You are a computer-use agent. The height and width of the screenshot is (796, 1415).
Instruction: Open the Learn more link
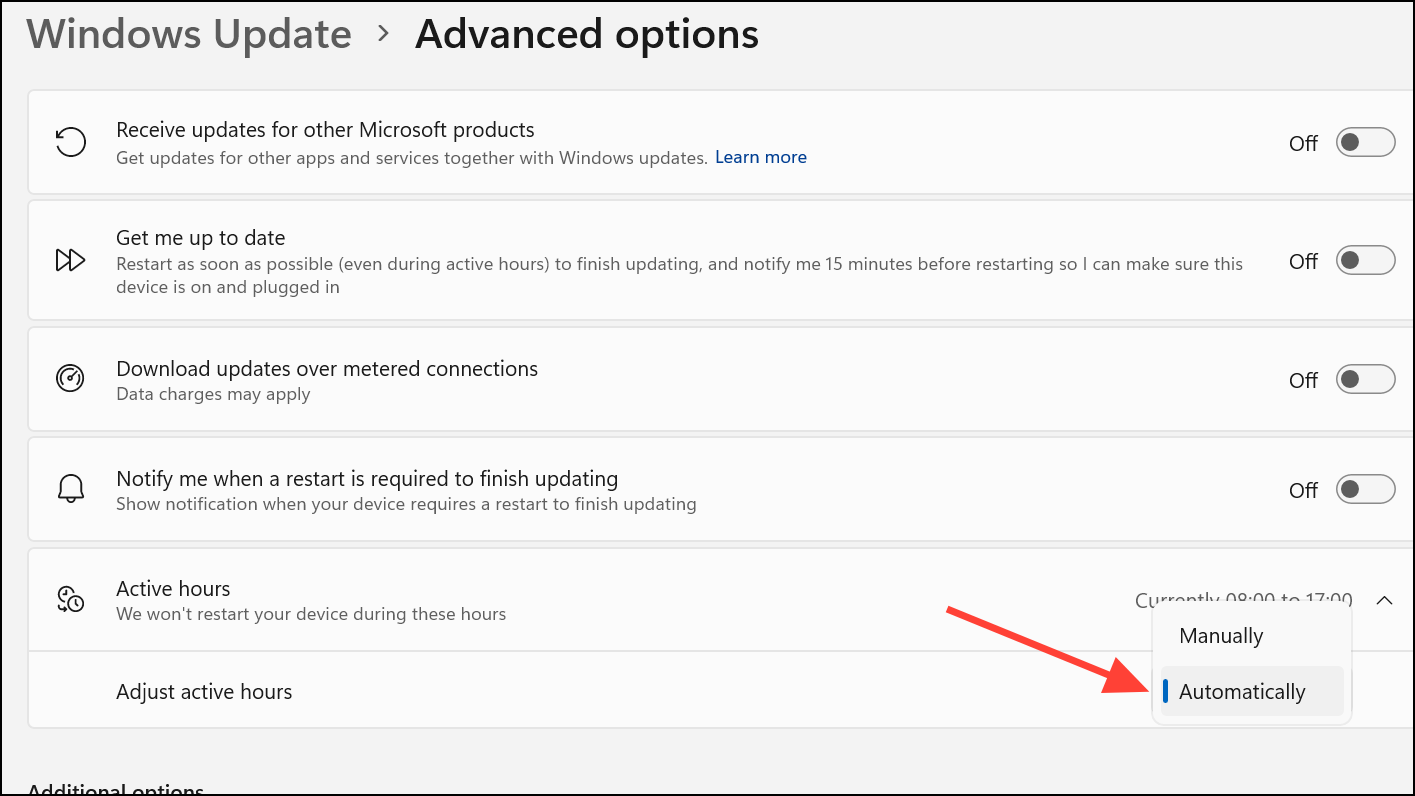[761, 157]
